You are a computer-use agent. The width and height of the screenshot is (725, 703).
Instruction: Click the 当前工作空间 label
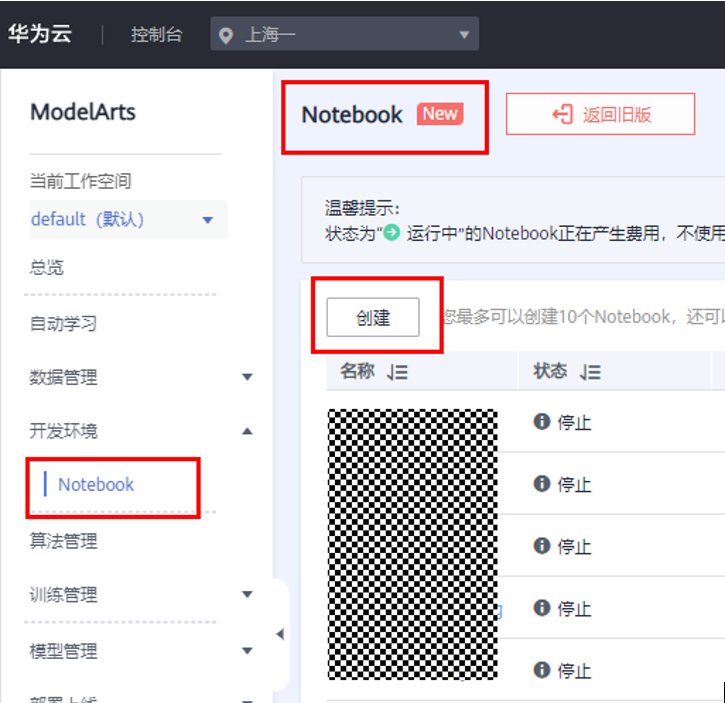80,181
